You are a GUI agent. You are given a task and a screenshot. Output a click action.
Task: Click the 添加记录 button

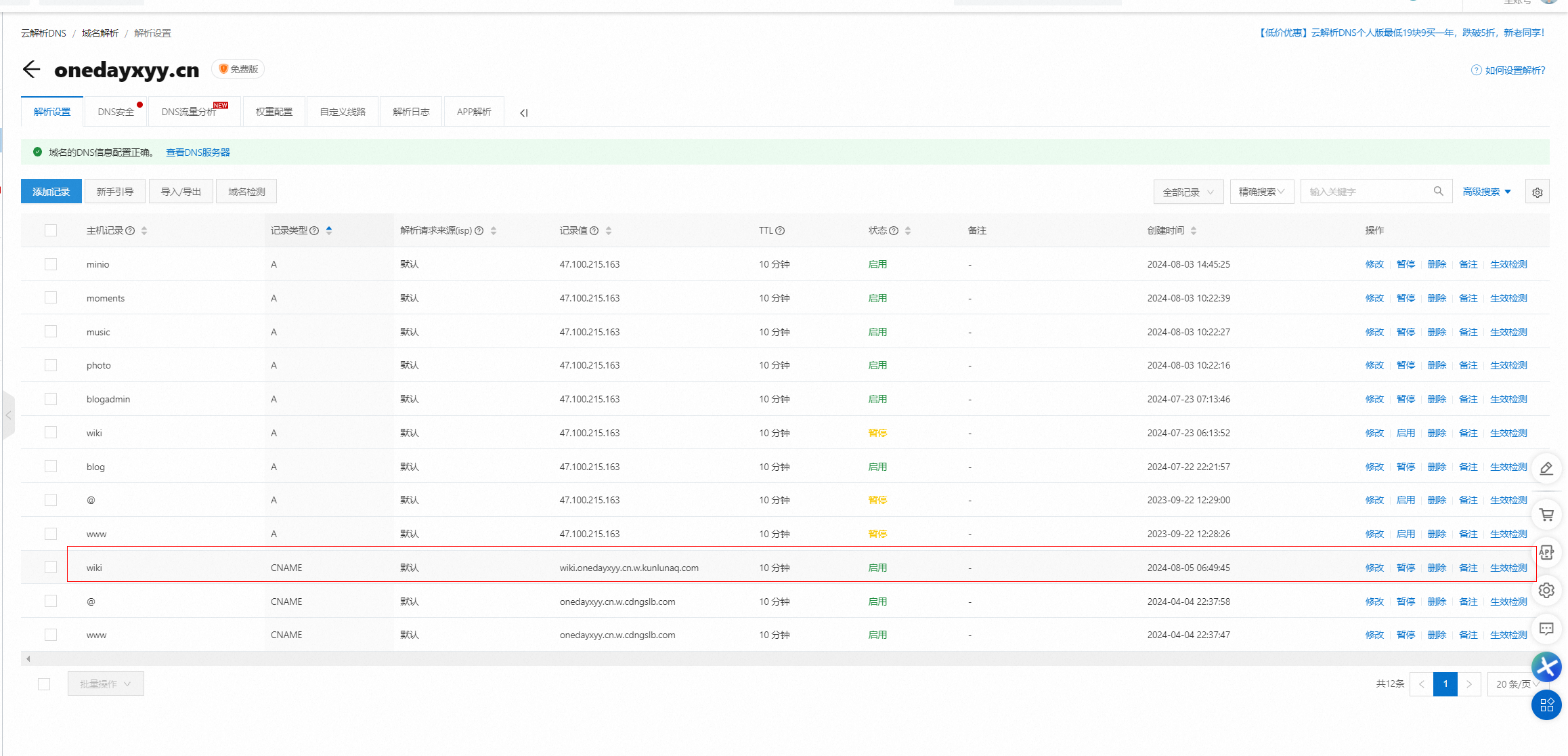tap(51, 192)
